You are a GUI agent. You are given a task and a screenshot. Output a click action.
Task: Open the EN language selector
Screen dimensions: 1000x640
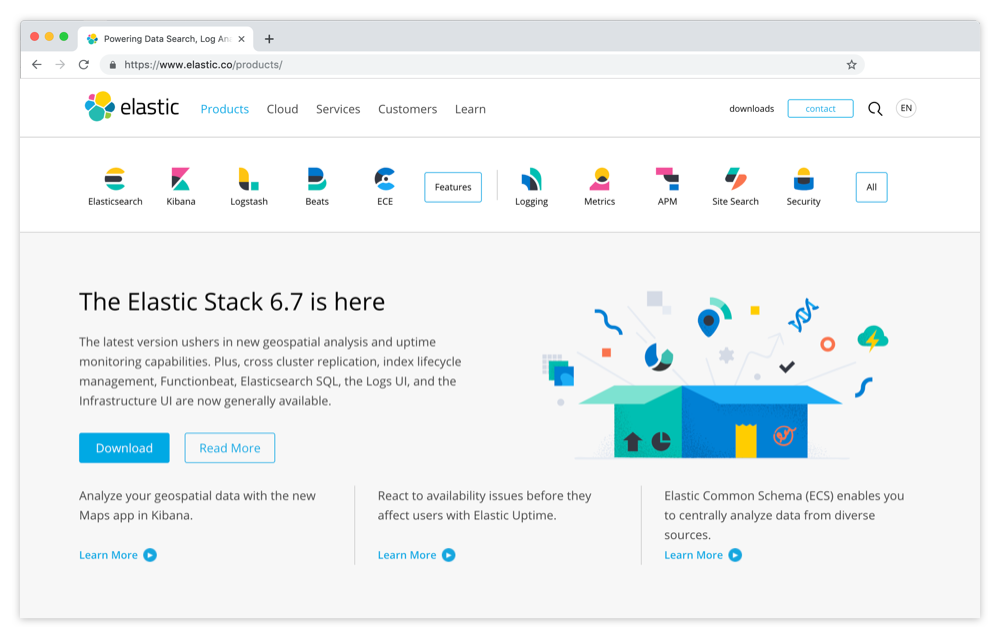[x=906, y=108]
